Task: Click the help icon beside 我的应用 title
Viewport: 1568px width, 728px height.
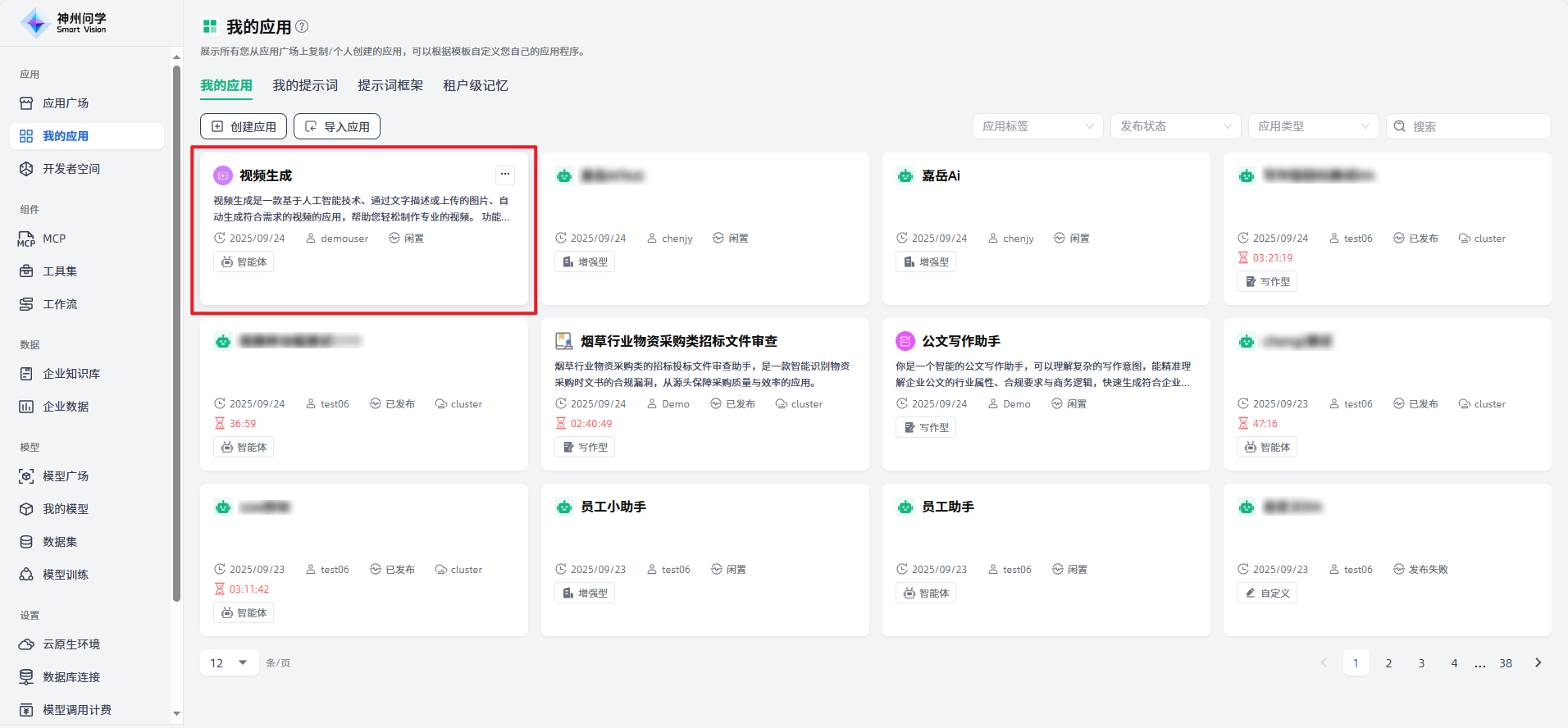Action: pyautogui.click(x=302, y=26)
